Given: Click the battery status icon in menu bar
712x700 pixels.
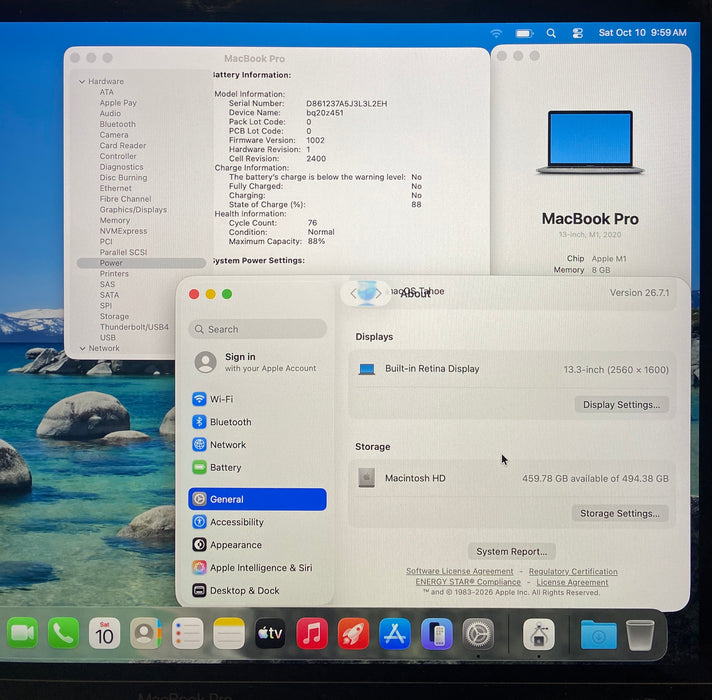Looking at the screenshot, I should point(524,33).
